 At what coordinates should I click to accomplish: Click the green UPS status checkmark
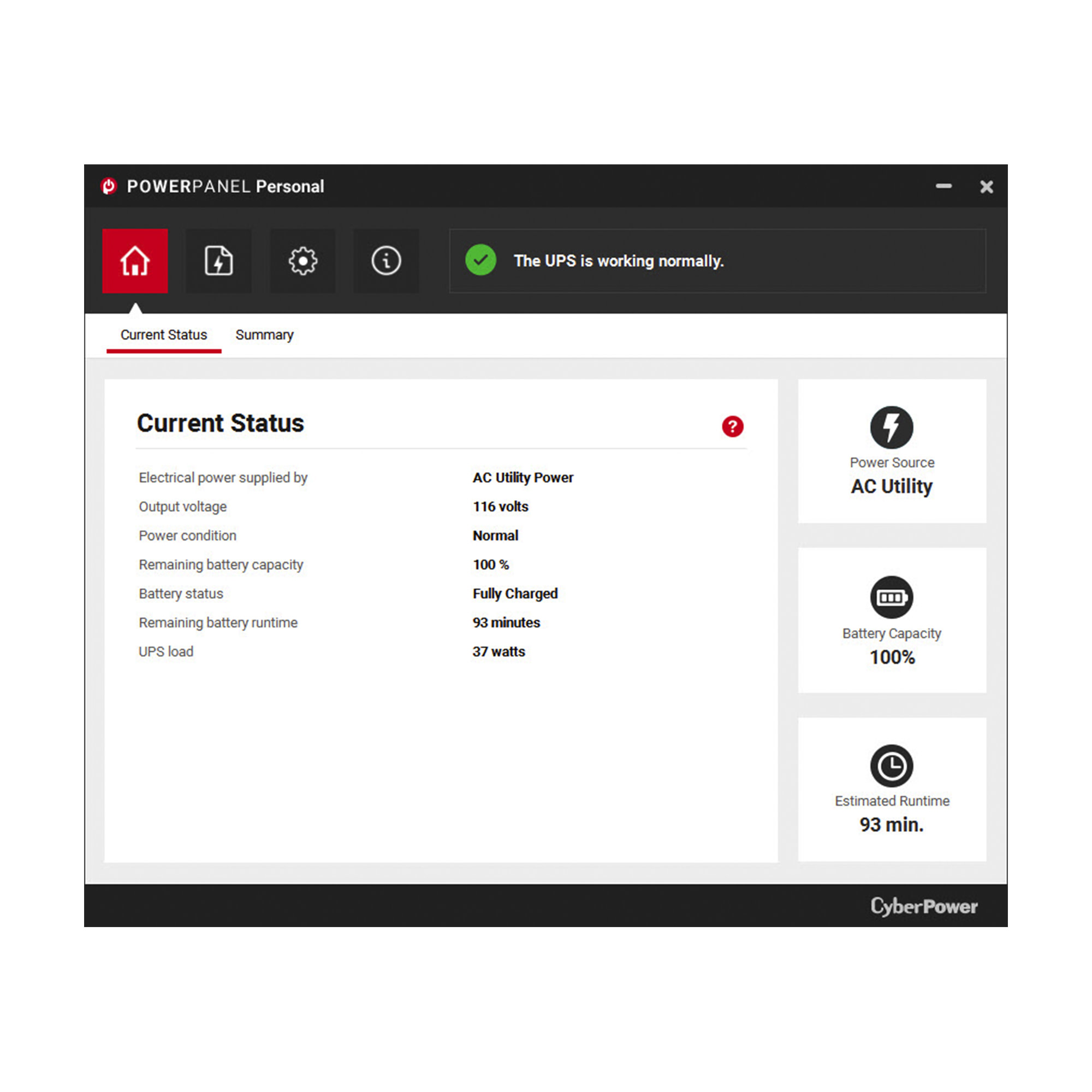480,260
